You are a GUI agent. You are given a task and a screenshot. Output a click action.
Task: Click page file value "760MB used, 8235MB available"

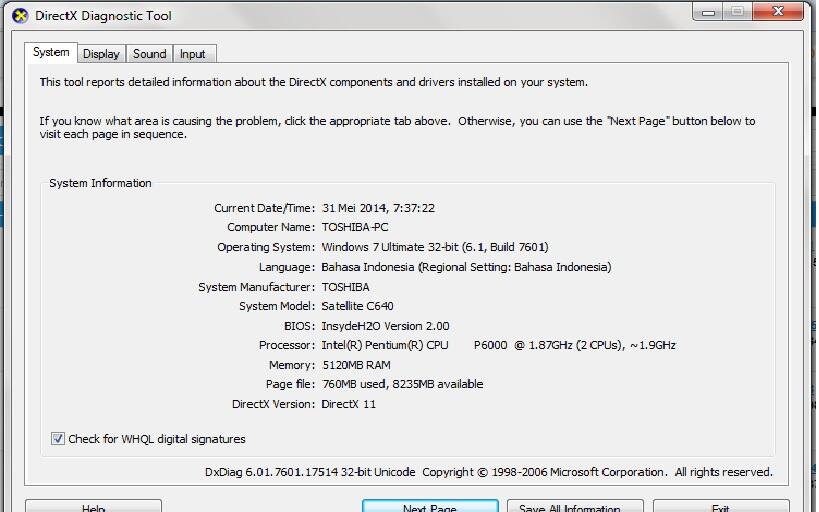click(x=403, y=385)
